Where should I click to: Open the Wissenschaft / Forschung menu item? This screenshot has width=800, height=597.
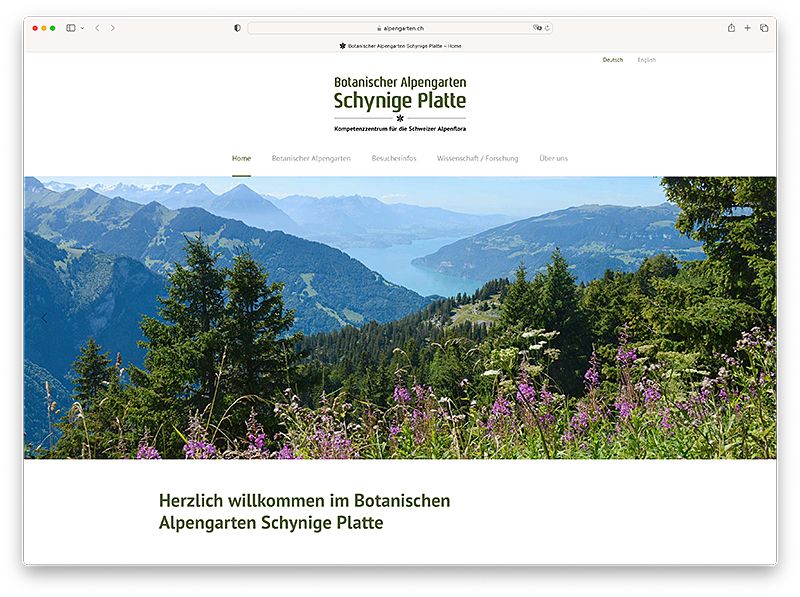click(477, 158)
